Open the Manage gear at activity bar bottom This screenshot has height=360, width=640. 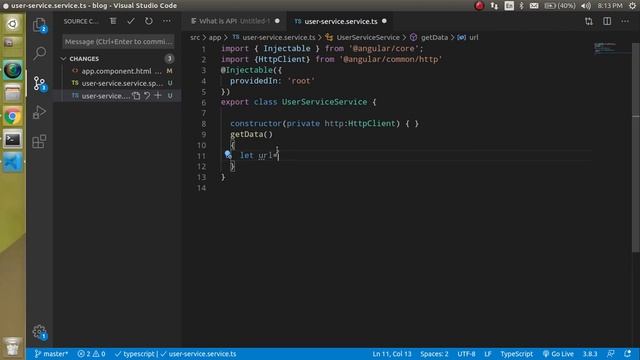(x=40, y=332)
